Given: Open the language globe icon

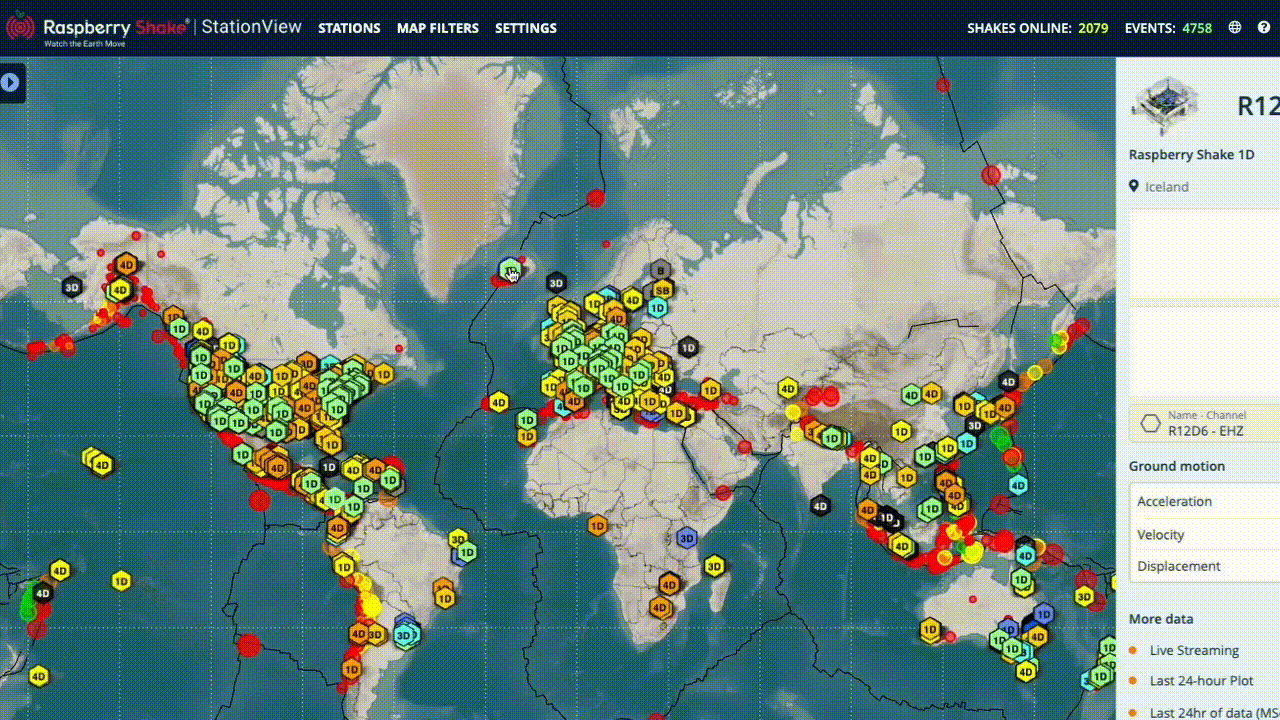Looking at the screenshot, I should tap(1234, 28).
